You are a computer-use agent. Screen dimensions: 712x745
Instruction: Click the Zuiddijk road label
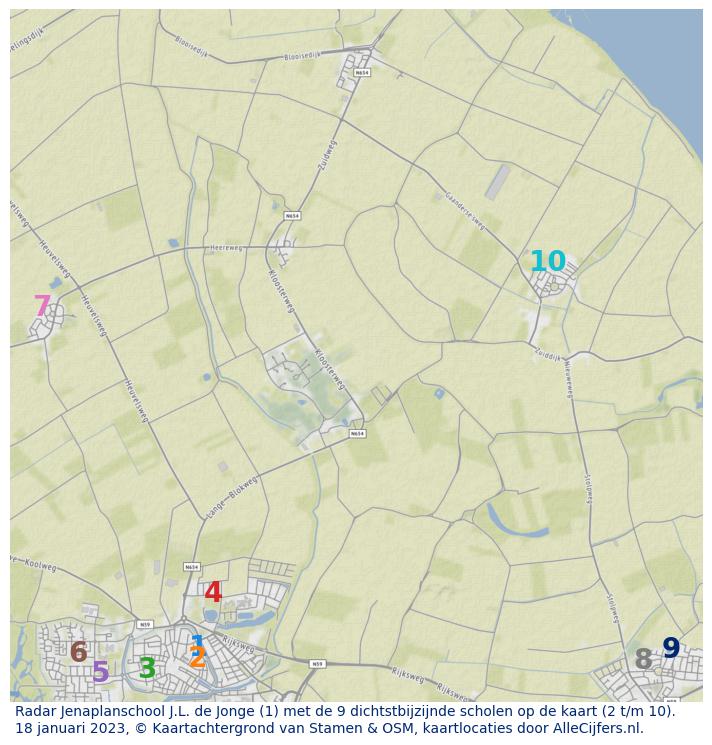click(548, 354)
